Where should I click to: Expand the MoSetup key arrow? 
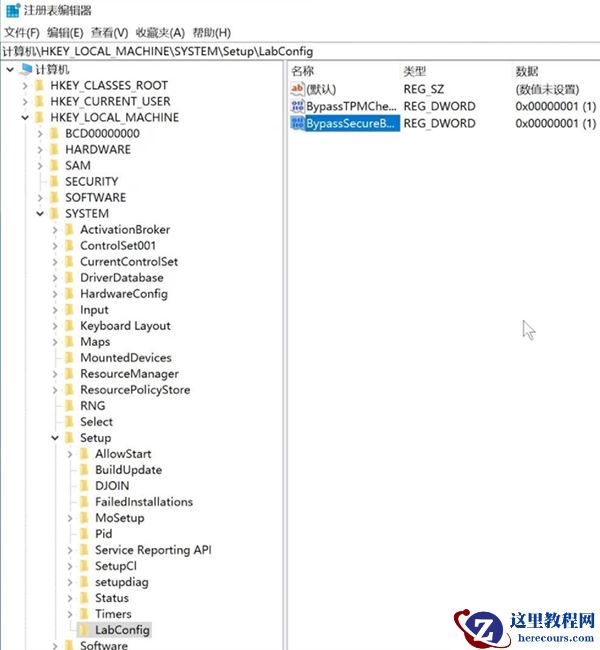tap(70, 518)
